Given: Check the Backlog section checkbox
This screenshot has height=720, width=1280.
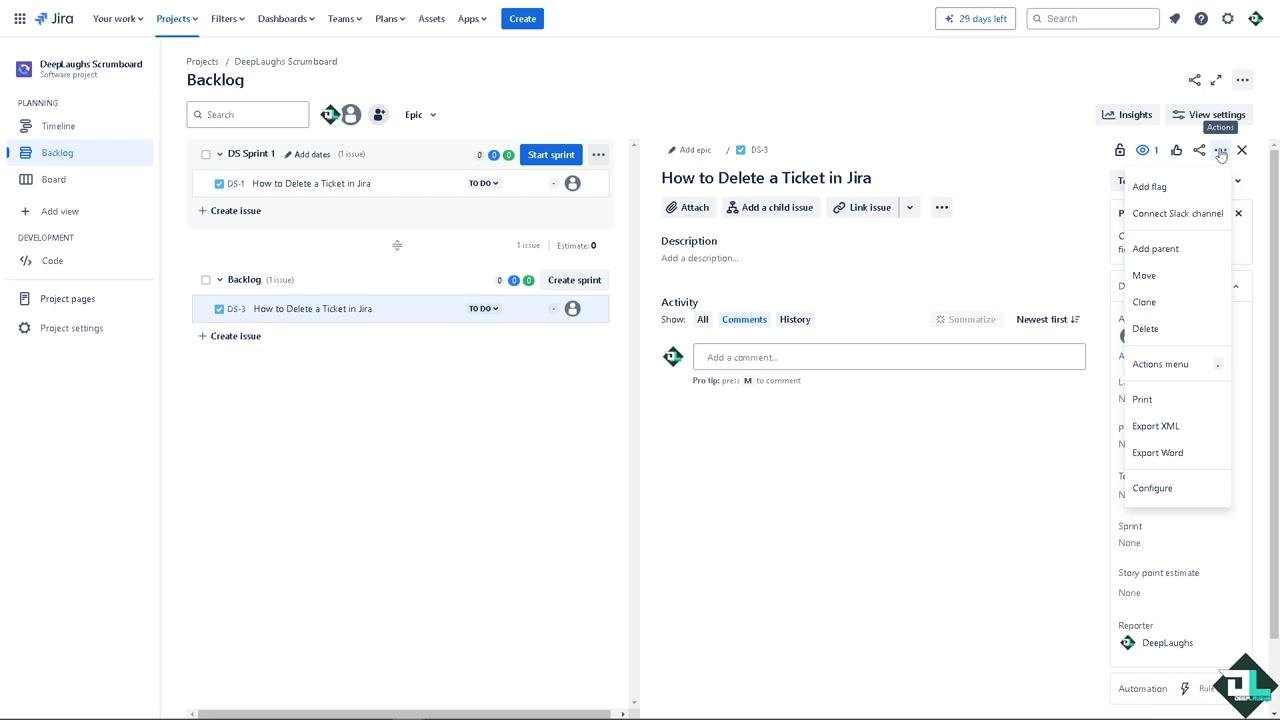Looking at the screenshot, I should point(206,280).
